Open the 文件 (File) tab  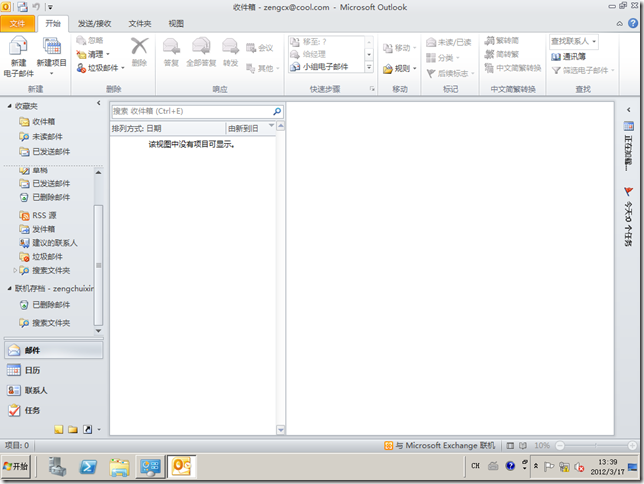click(x=18, y=22)
